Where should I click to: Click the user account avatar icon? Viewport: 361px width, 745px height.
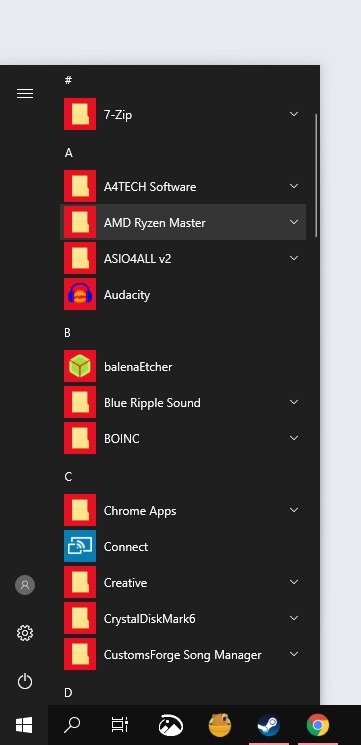[x=25, y=585]
